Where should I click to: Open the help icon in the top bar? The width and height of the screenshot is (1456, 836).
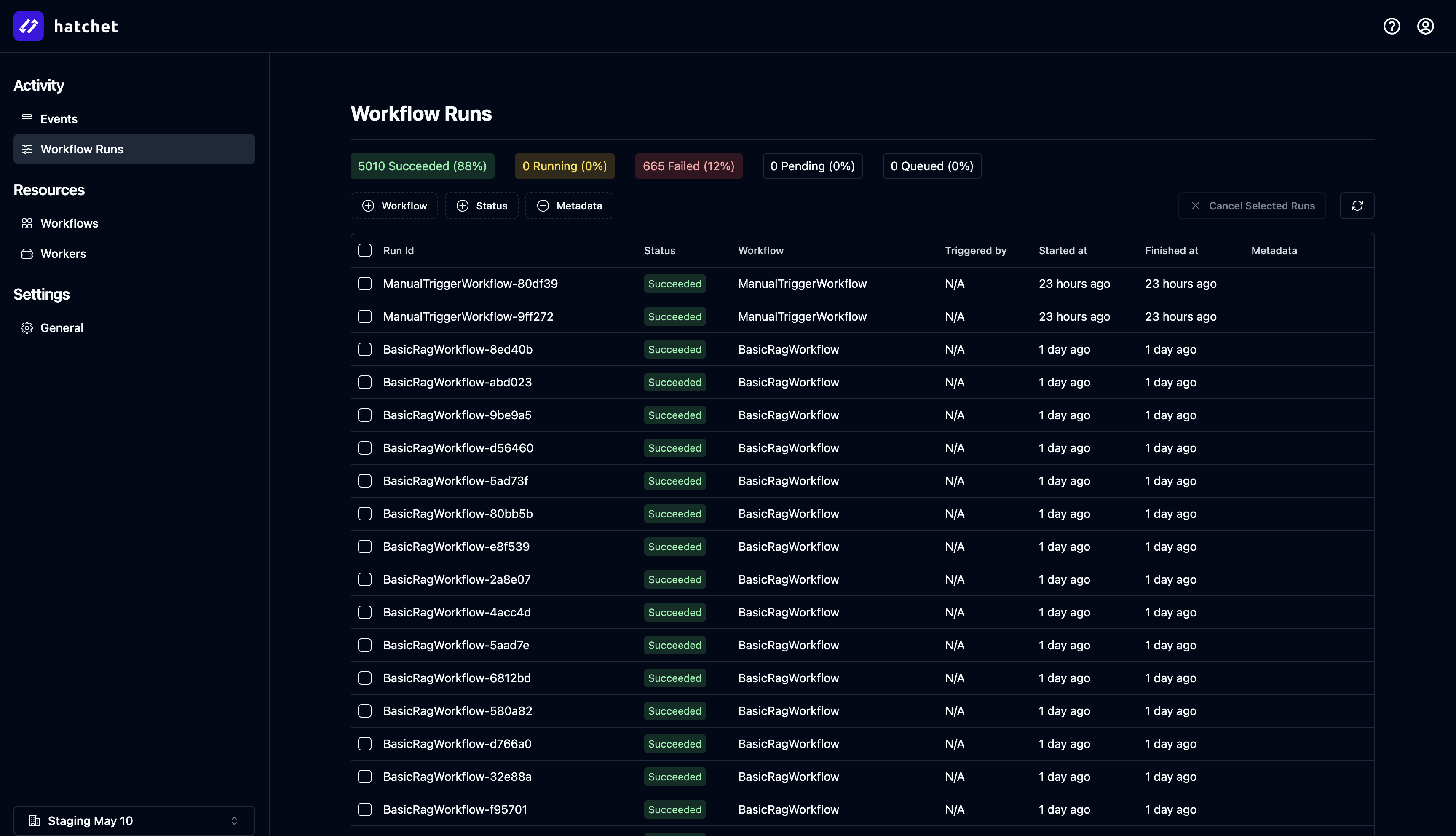pyautogui.click(x=1391, y=26)
